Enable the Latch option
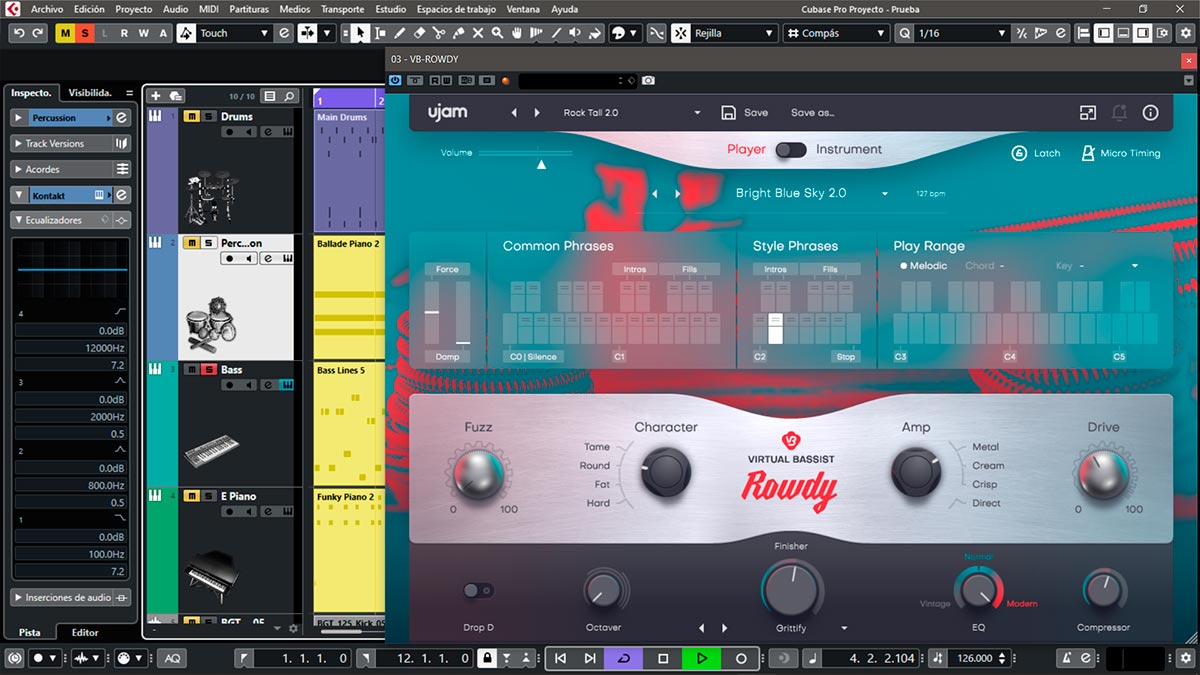This screenshot has height=675, width=1200. click(x=1036, y=153)
